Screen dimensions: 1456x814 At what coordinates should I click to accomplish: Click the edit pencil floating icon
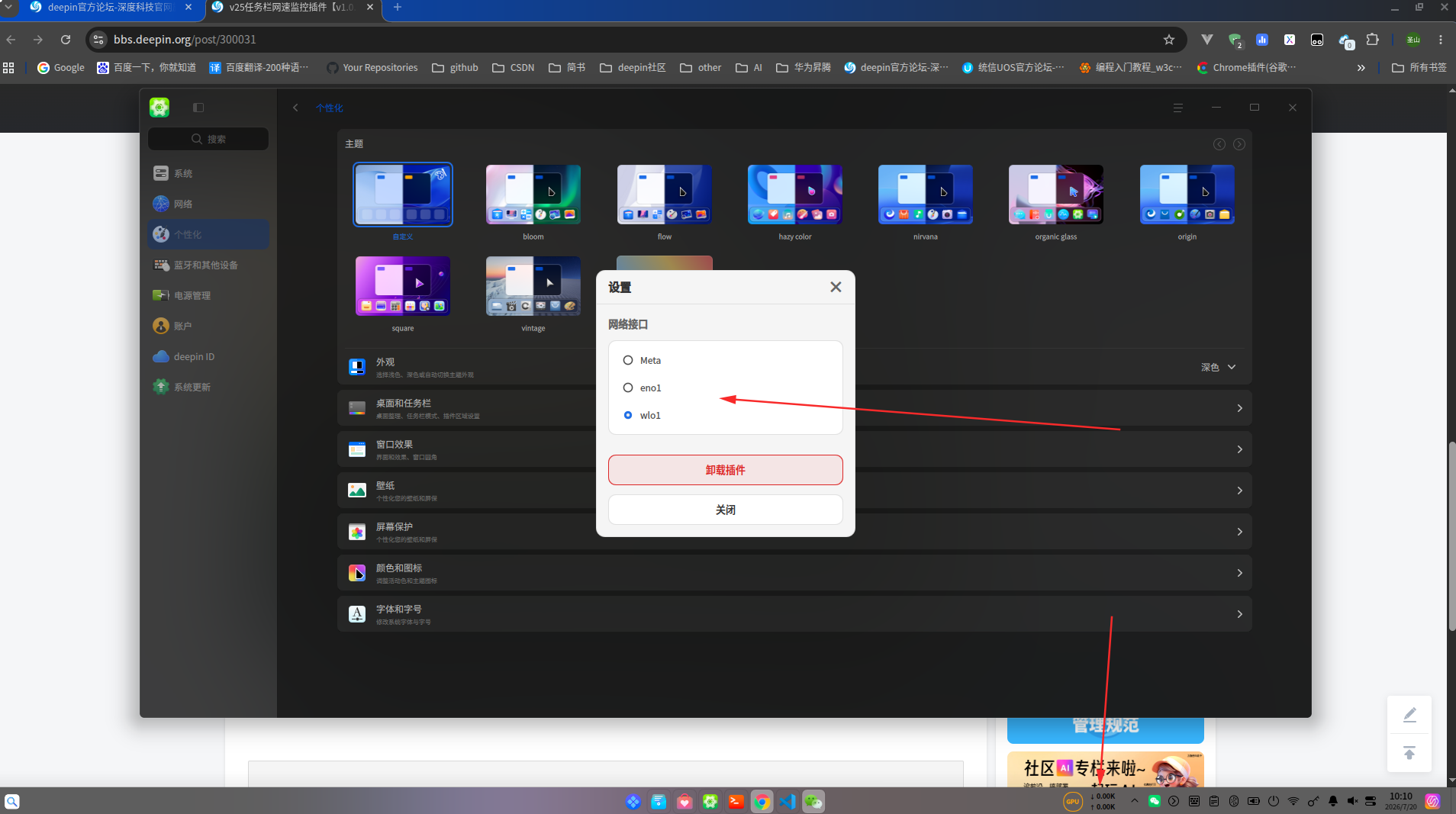click(x=1409, y=715)
